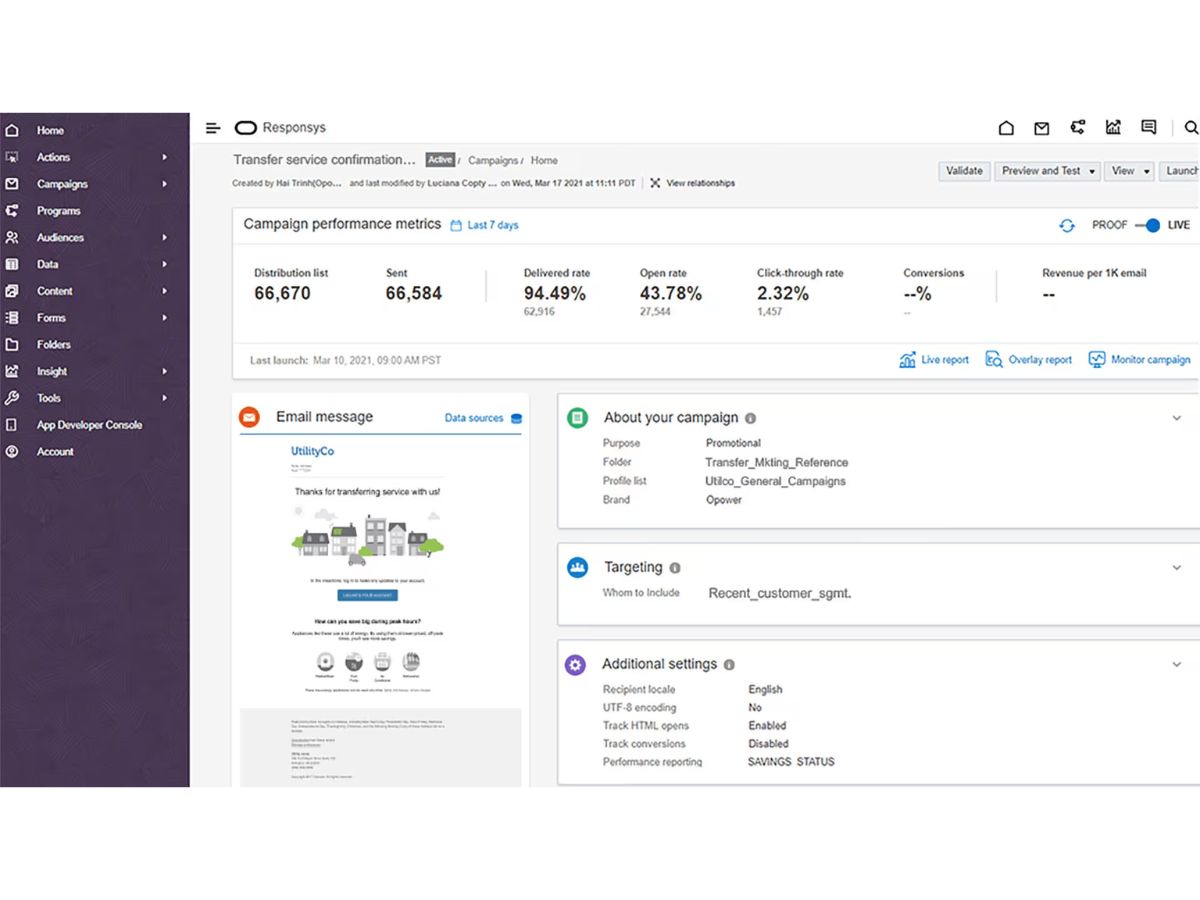
Task: Select Folders in the sidebar menu
Action: (54, 344)
